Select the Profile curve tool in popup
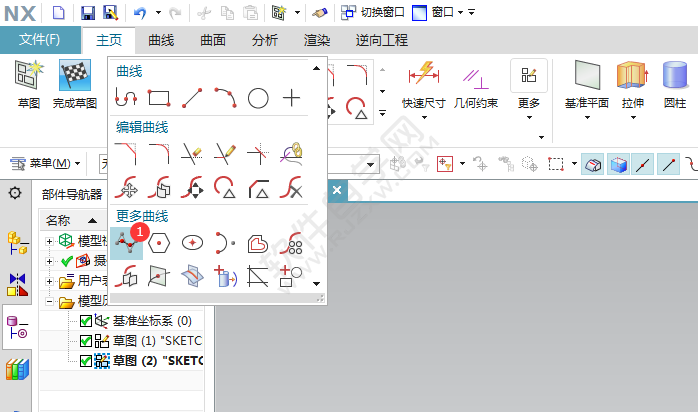 click(x=126, y=98)
